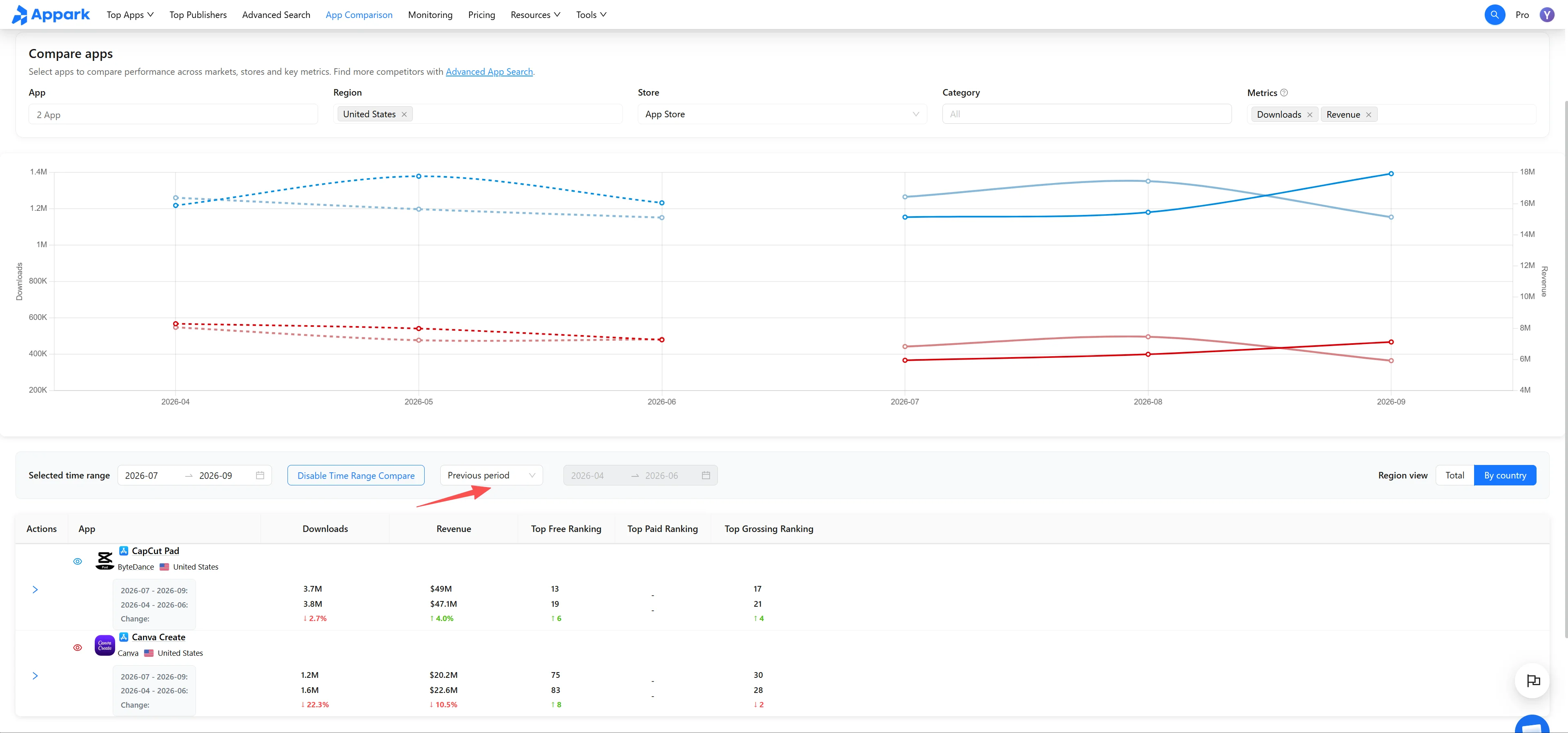This screenshot has height=733, width=1568.
Task: Open the Monitoring nav item
Action: click(430, 15)
